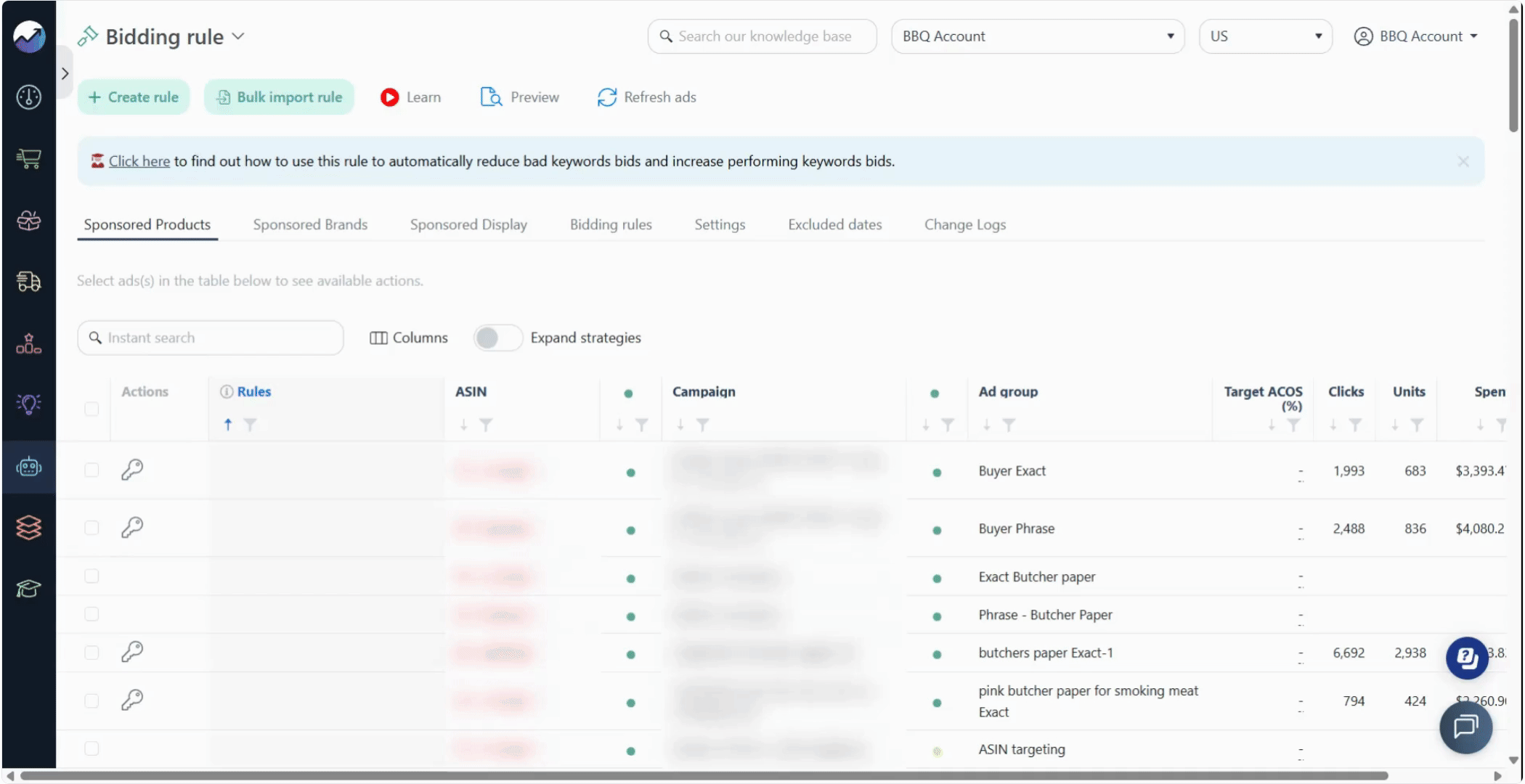Tick the checkbox for Buyer Phrase row
This screenshot has width=1525, height=784.
(91, 527)
